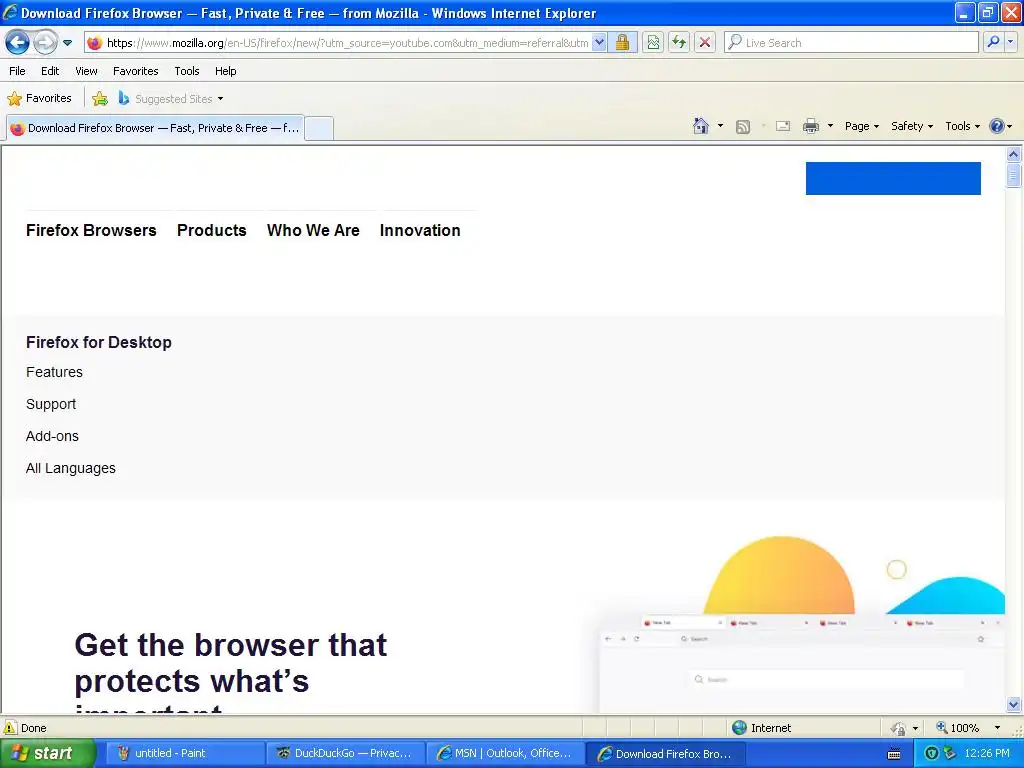The image size is (1024, 768).
Task: Click the vertical scrollbar thumb
Action: point(1014,176)
